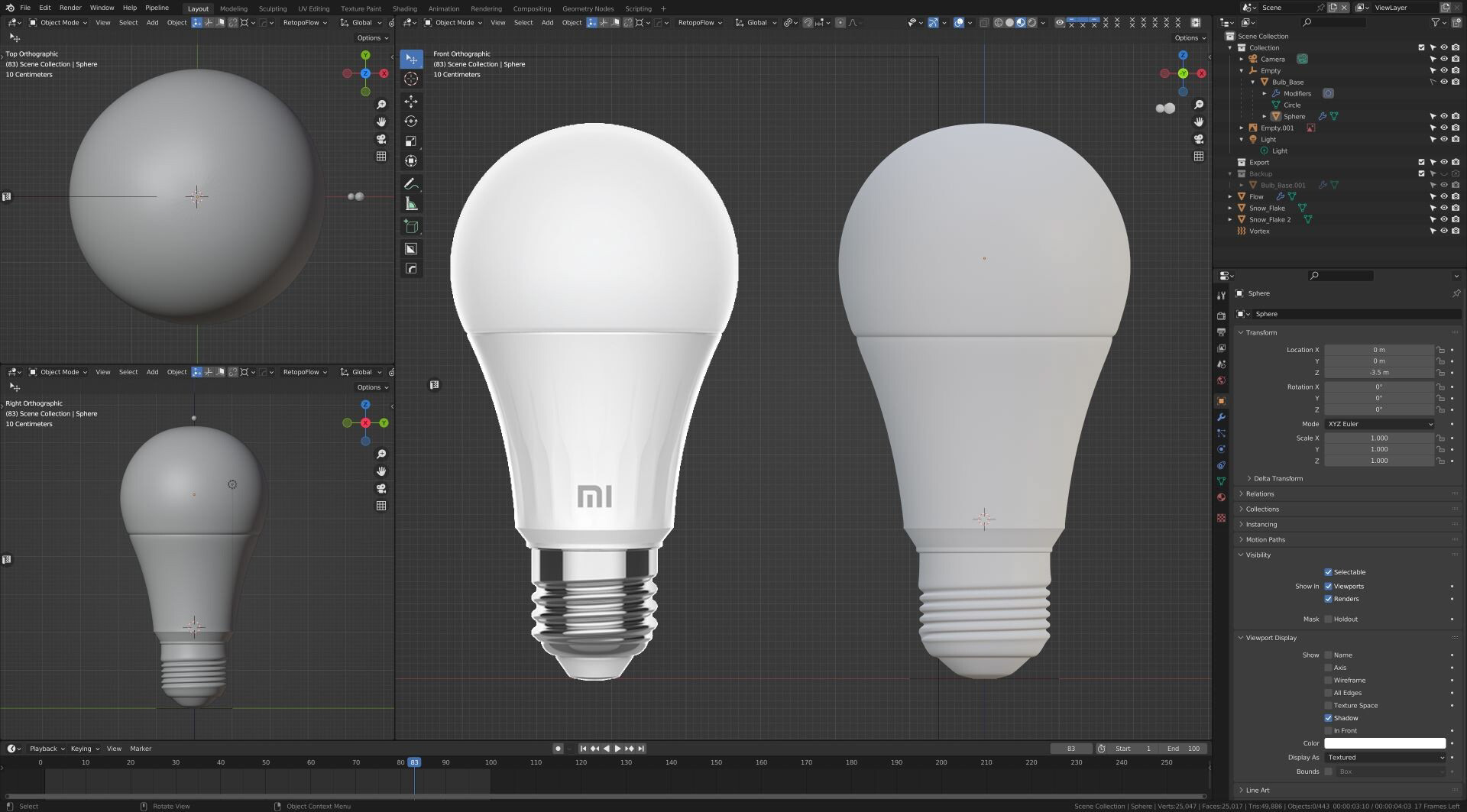Open the Geometry Nodes workspace tab
1467x812 pixels.
pyautogui.click(x=588, y=9)
